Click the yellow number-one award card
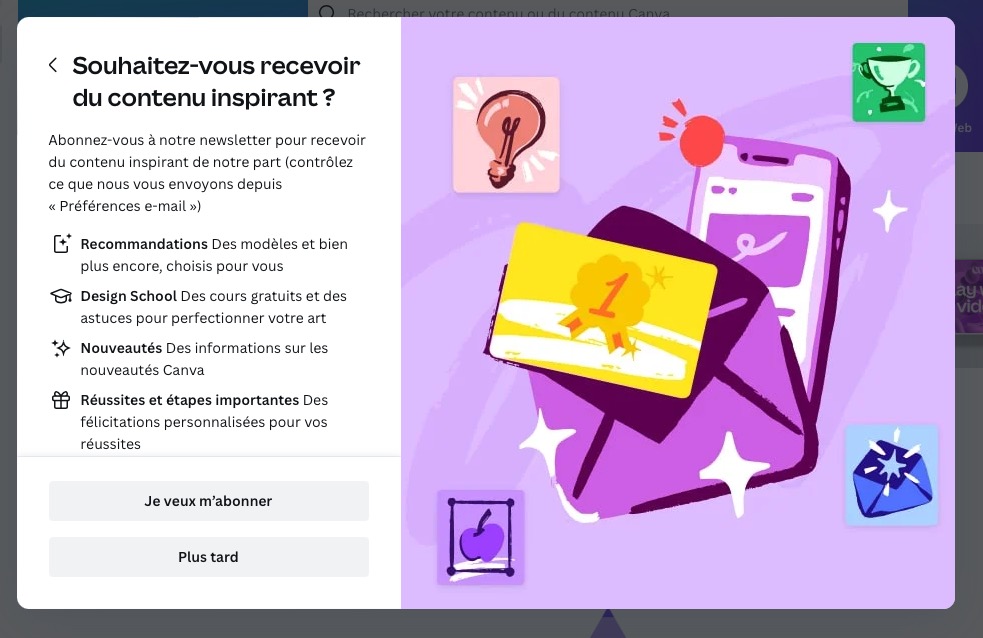983x638 pixels. click(x=602, y=310)
